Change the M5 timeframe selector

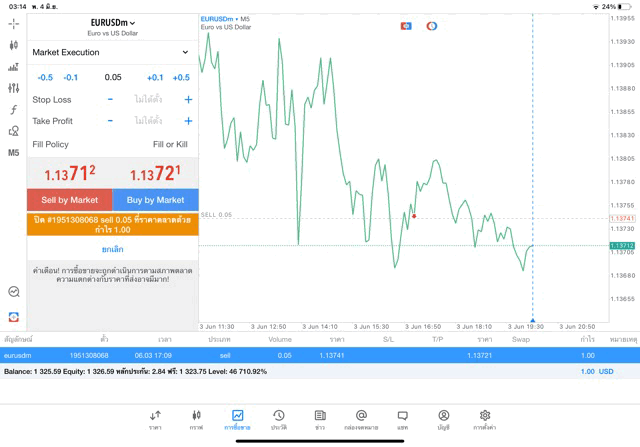click(14, 153)
